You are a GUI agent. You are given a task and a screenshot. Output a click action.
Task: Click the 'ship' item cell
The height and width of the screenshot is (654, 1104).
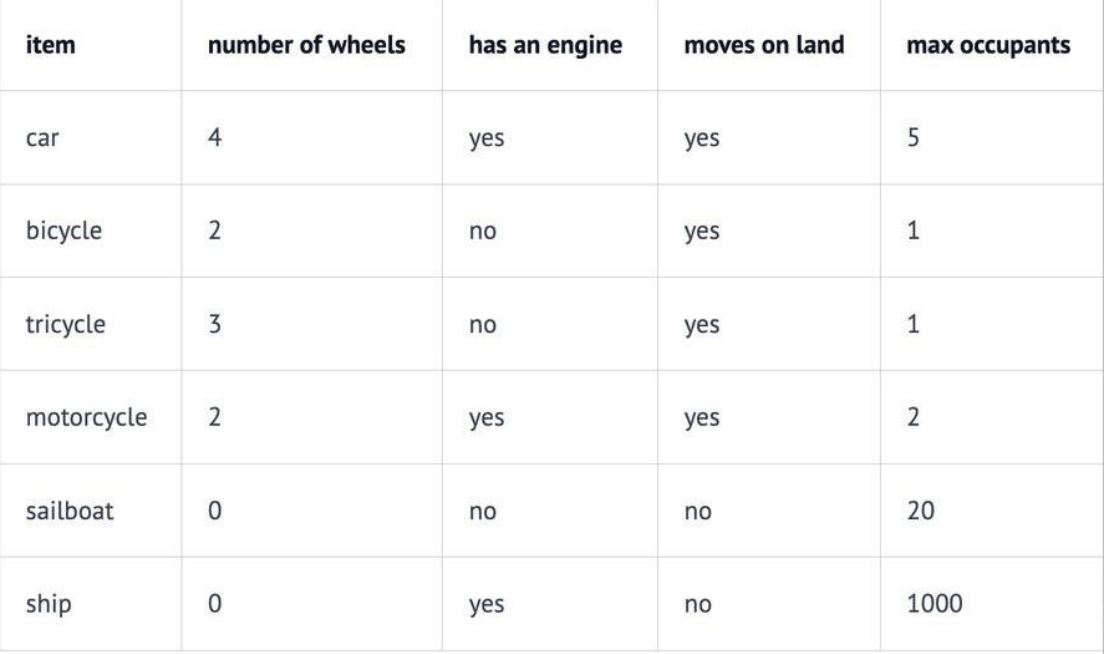click(x=49, y=604)
